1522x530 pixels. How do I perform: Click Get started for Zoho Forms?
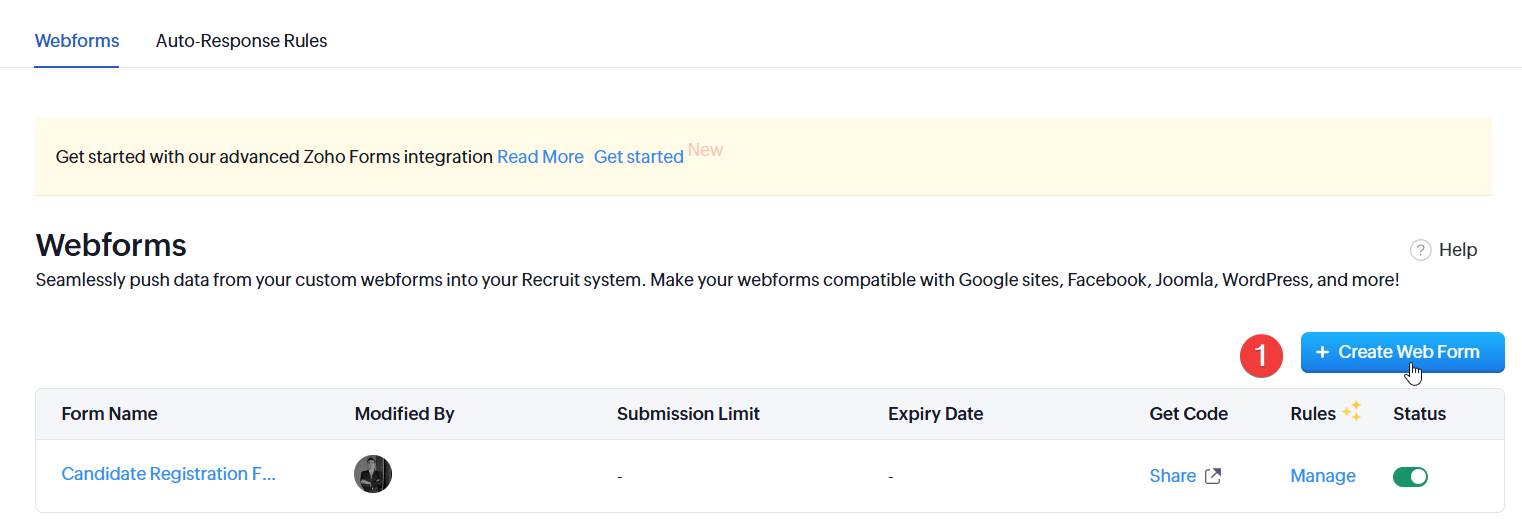point(638,157)
